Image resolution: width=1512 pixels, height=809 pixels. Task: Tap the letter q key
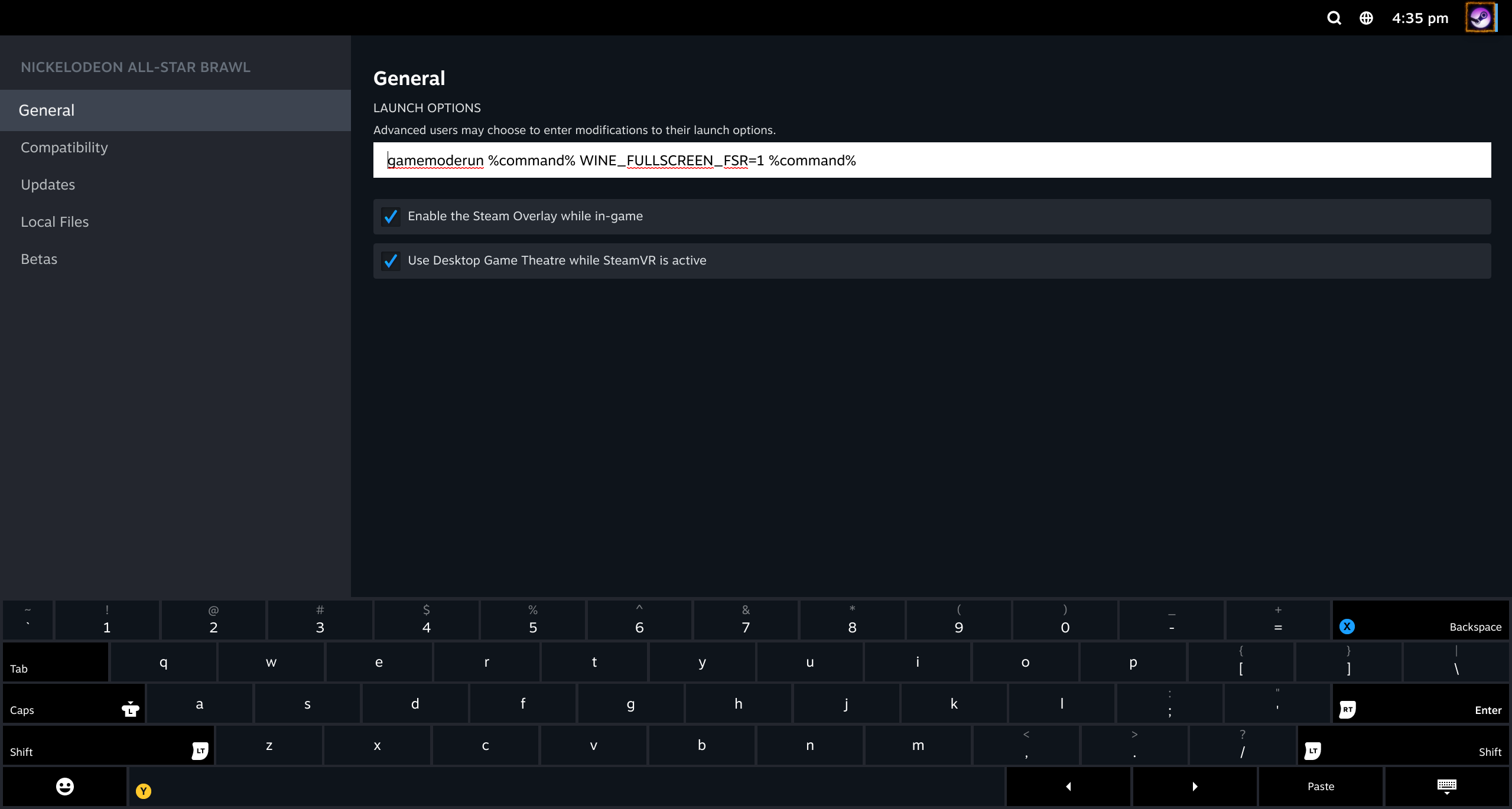[x=163, y=662]
